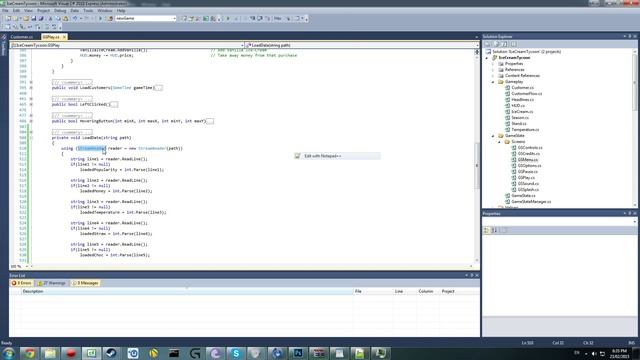Open the Project menu
Image resolution: width=640 pixels, height=360 pixels.
pos(43,11)
